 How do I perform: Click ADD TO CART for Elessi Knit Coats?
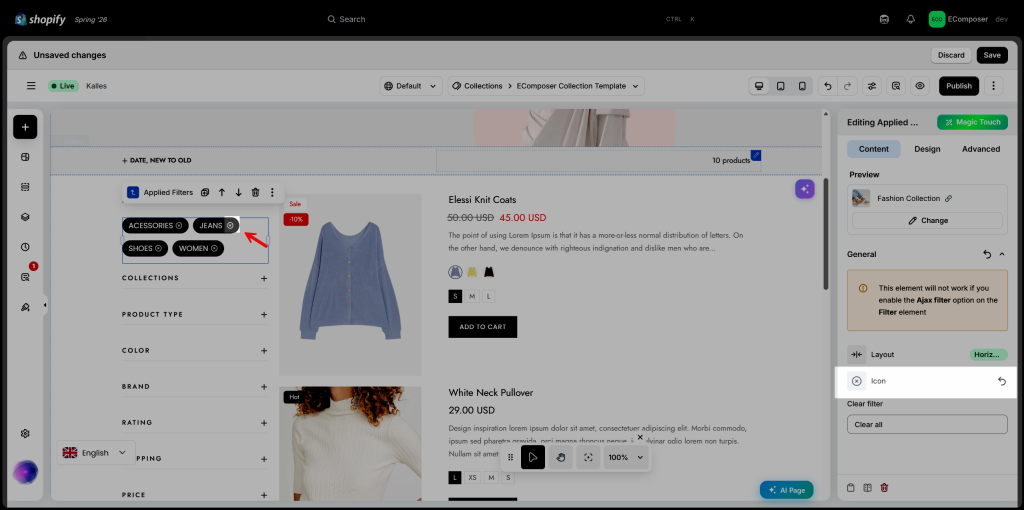point(483,327)
